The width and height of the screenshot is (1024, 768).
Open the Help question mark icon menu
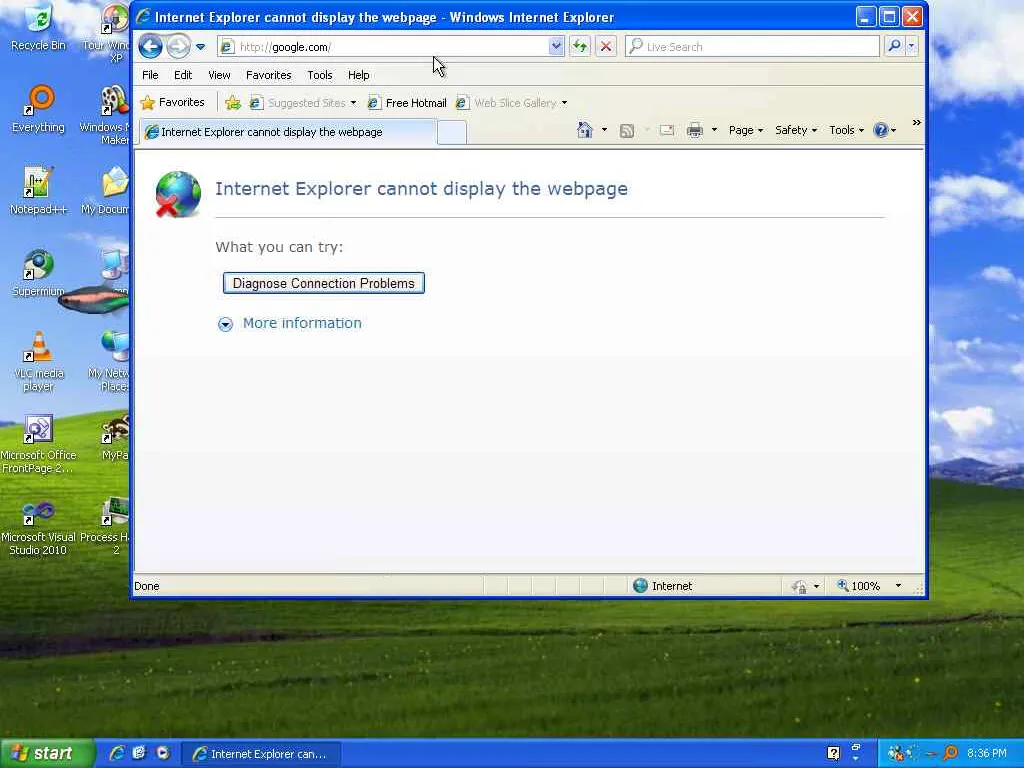tap(885, 130)
